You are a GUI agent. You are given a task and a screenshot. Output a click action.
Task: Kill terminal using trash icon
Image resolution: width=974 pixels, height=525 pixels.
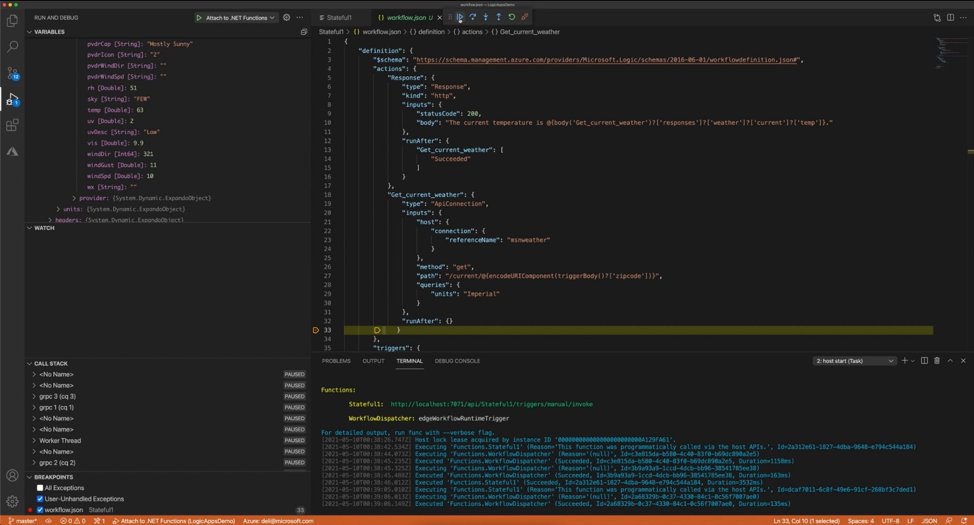tap(937, 360)
